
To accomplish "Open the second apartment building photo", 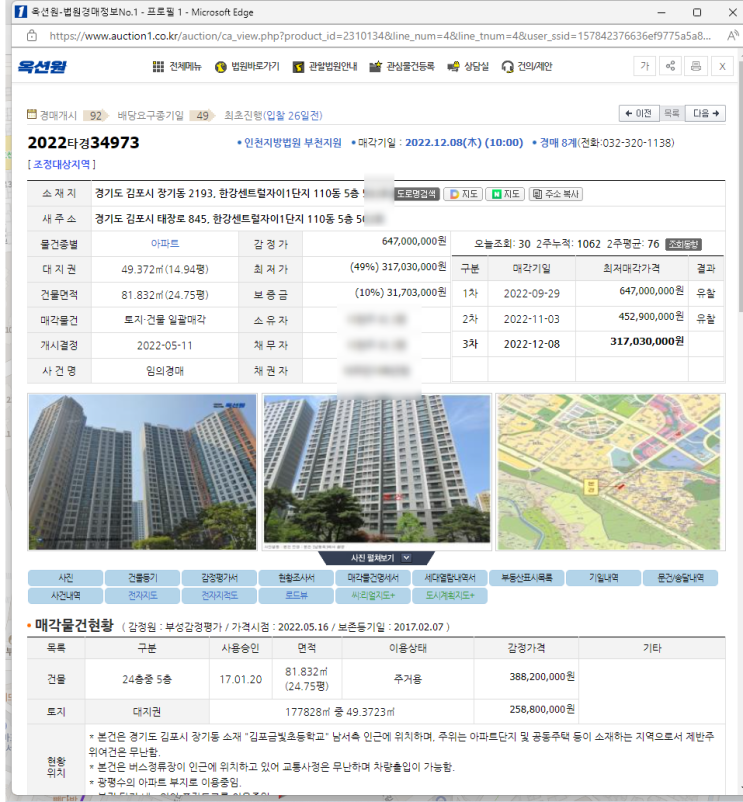I will (377, 472).
